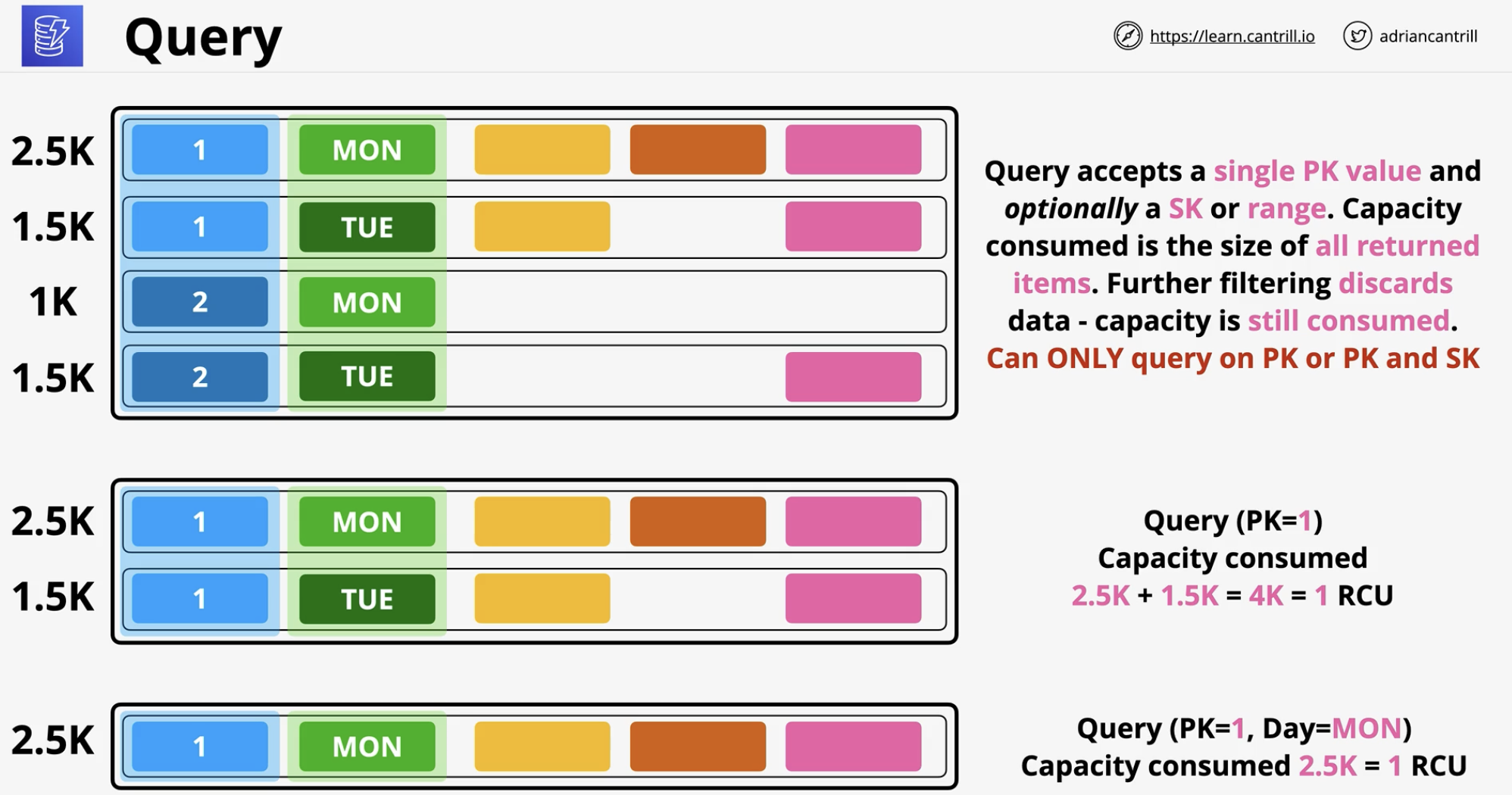Image resolution: width=1512 pixels, height=795 pixels.
Task: Click the 'Query (PK=1)' capacity text
Action: 1232,521
